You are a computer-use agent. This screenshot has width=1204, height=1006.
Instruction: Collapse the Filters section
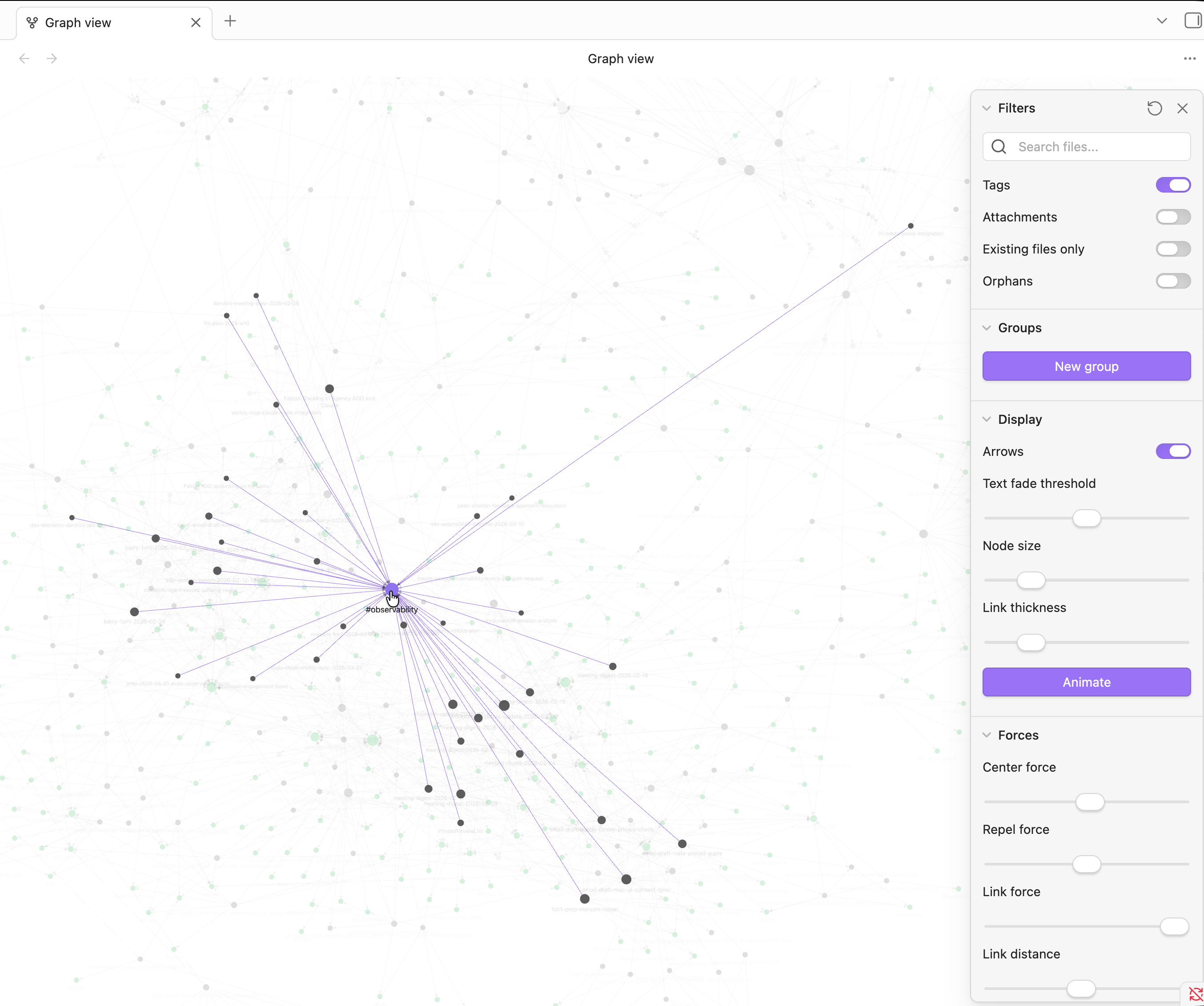pyautogui.click(x=986, y=108)
